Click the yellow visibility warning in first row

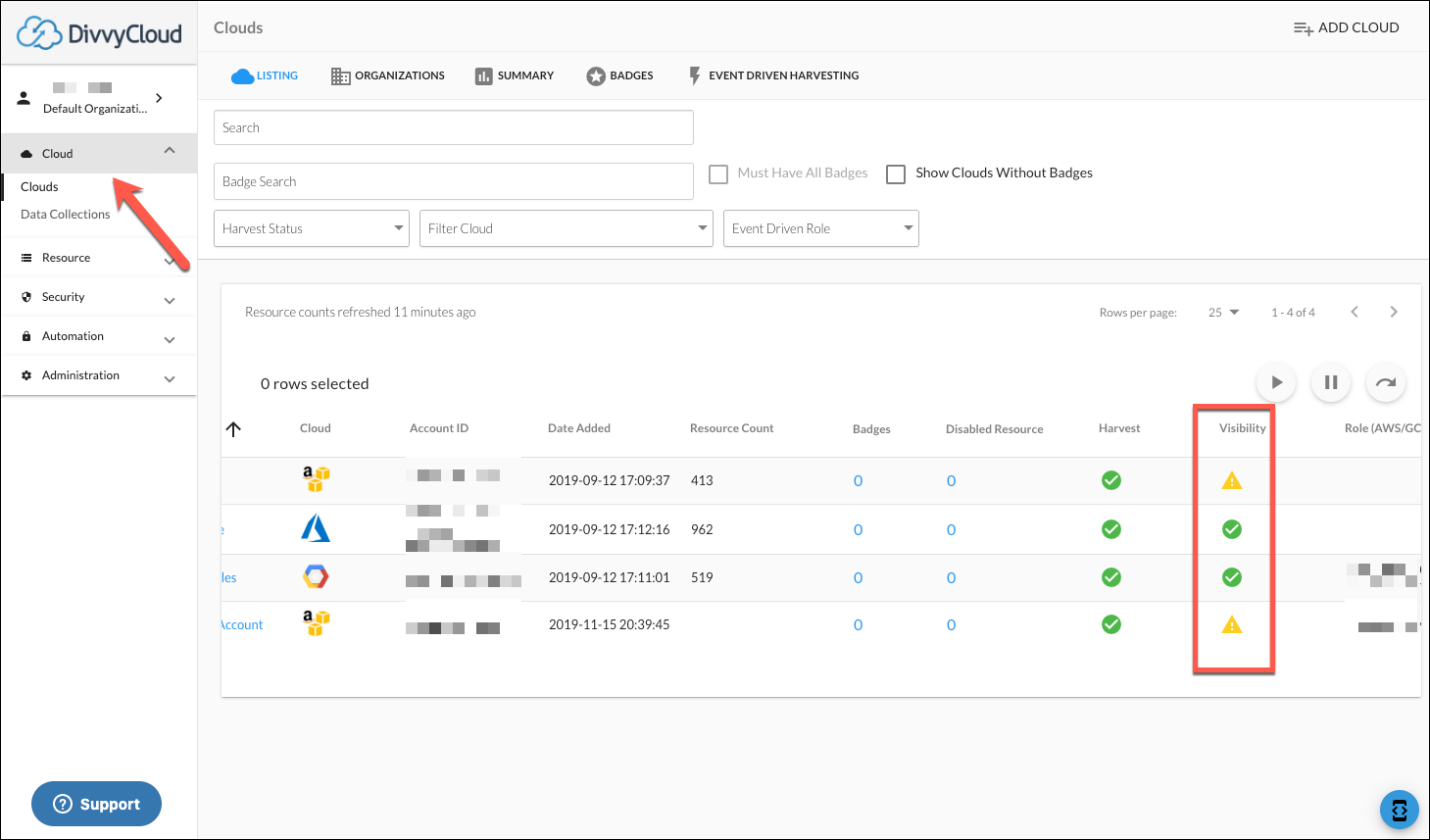pyautogui.click(x=1231, y=480)
